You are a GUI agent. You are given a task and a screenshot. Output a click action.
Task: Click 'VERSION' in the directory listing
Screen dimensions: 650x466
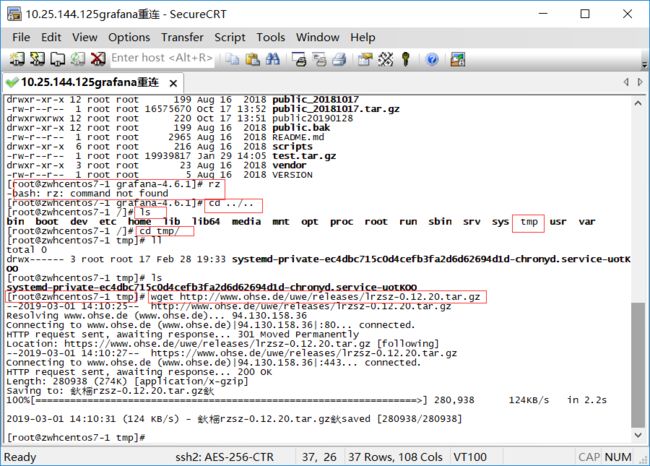pos(292,175)
